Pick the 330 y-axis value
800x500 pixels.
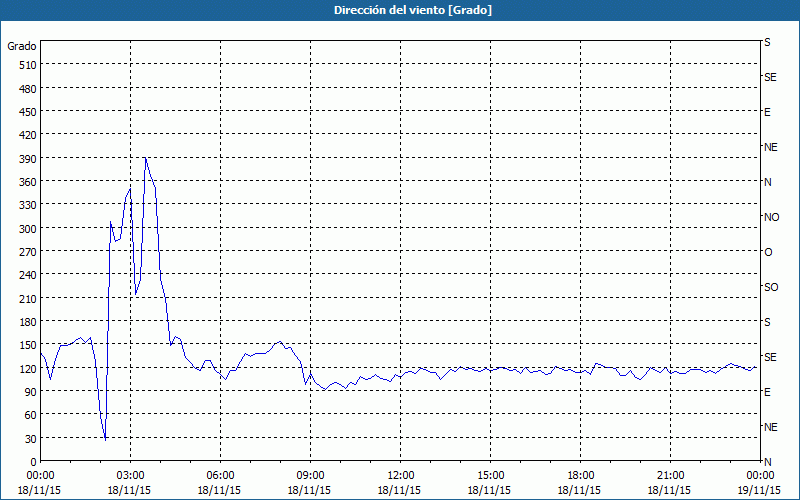(28, 205)
